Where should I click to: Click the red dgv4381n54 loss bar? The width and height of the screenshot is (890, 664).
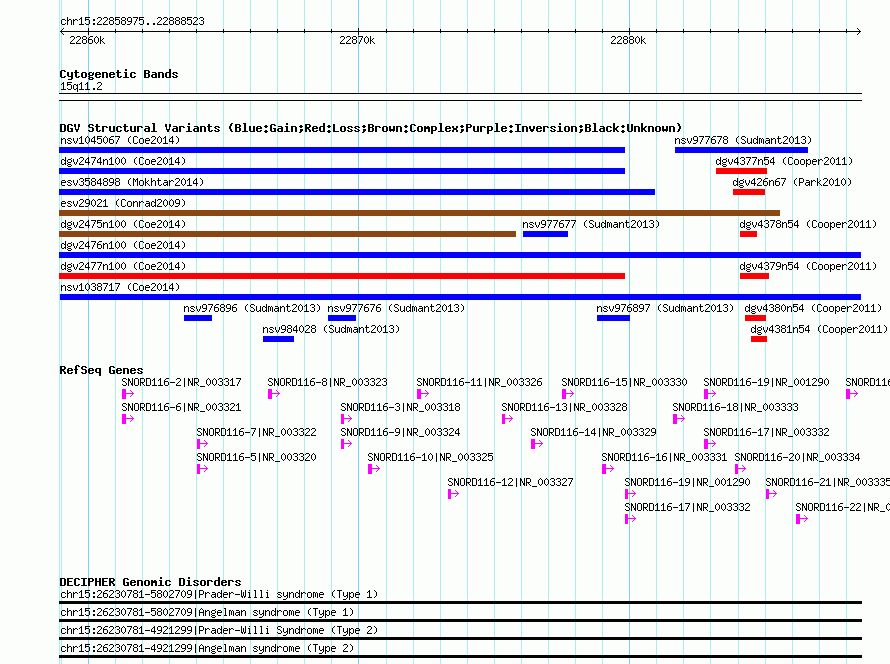tap(759, 339)
